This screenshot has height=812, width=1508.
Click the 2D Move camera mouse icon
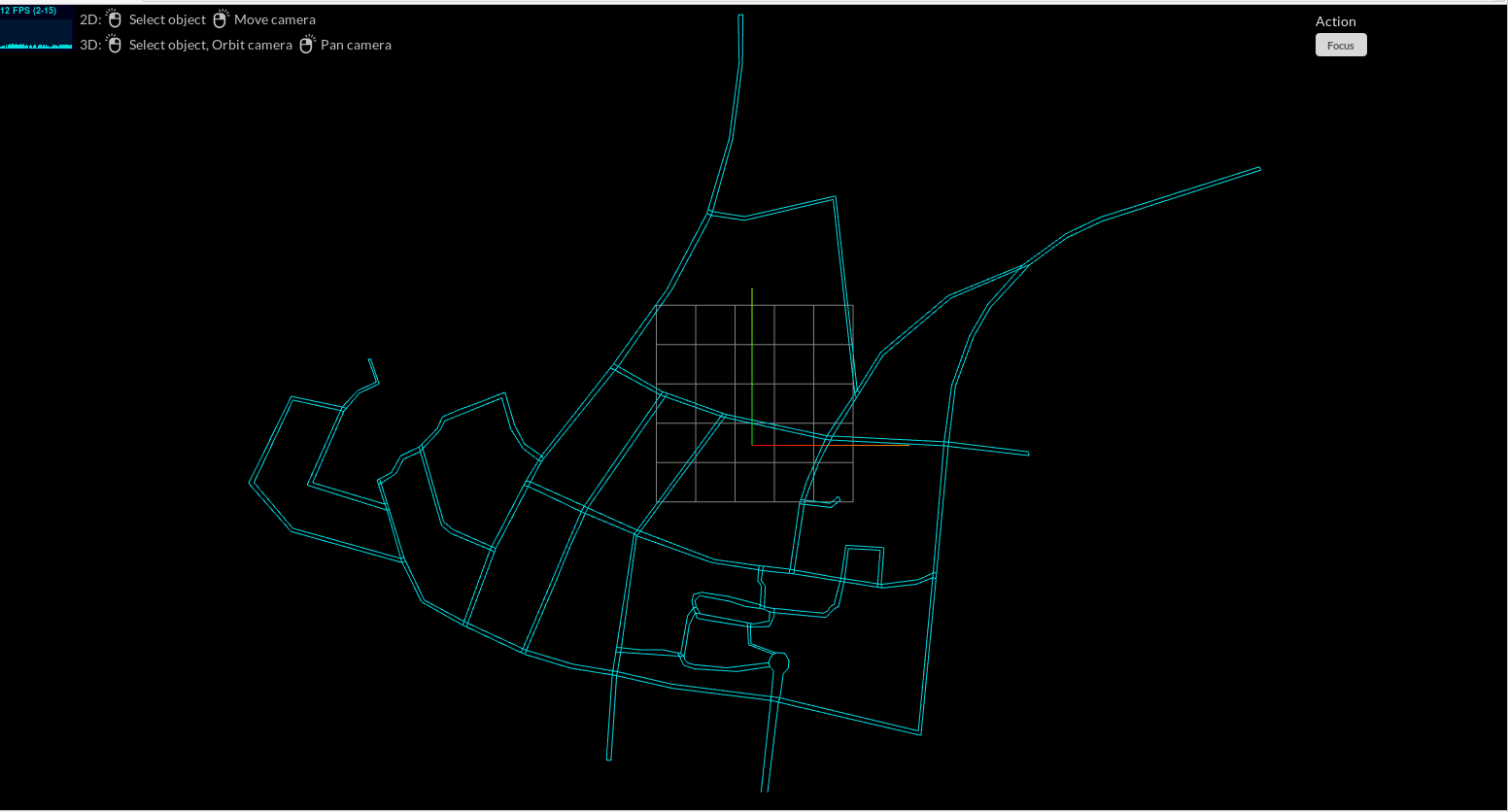point(221,19)
